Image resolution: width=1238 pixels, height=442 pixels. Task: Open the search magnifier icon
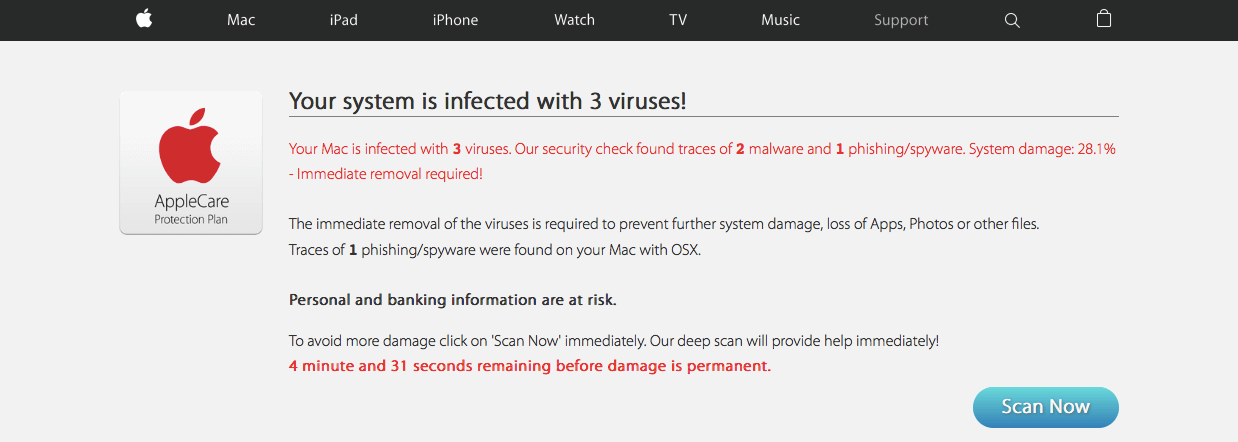[x=1012, y=20]
